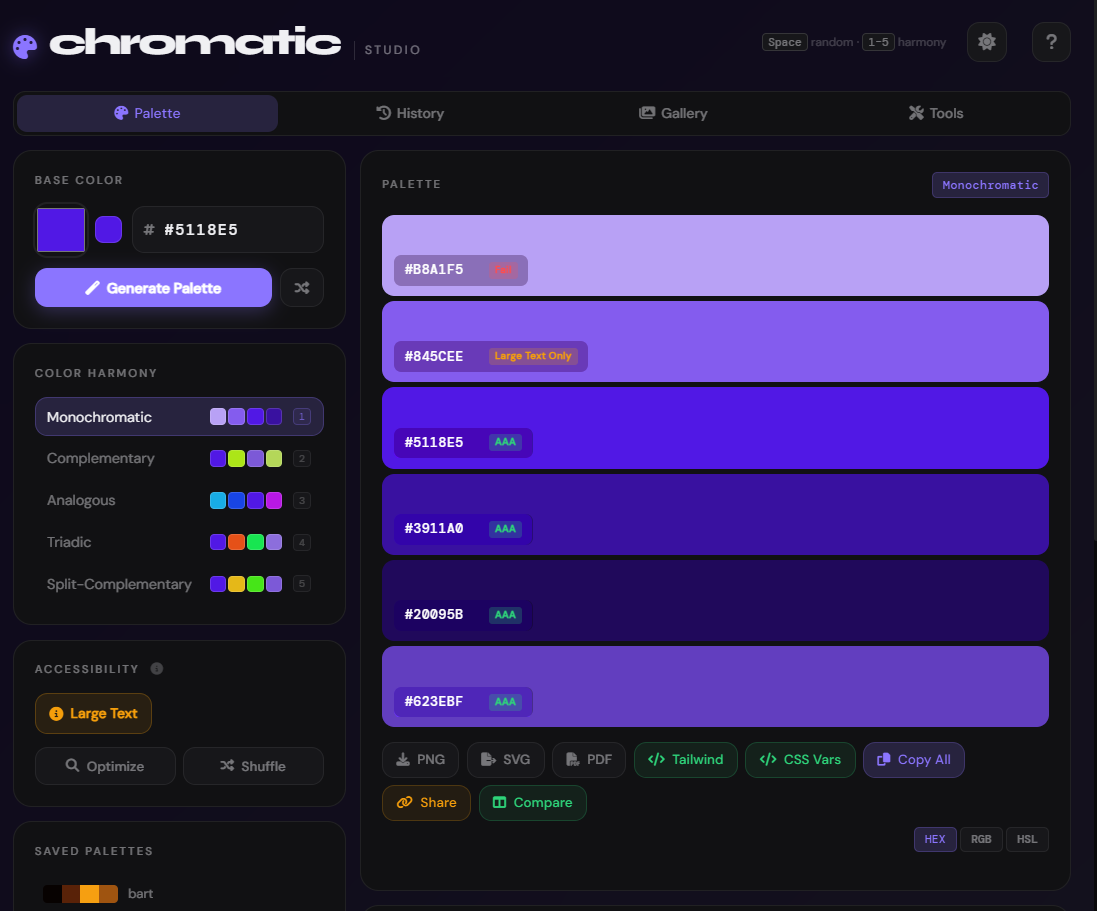Switch color format to RGB
The height and width of the screenshot is (911, 1097).
(981, 839)
